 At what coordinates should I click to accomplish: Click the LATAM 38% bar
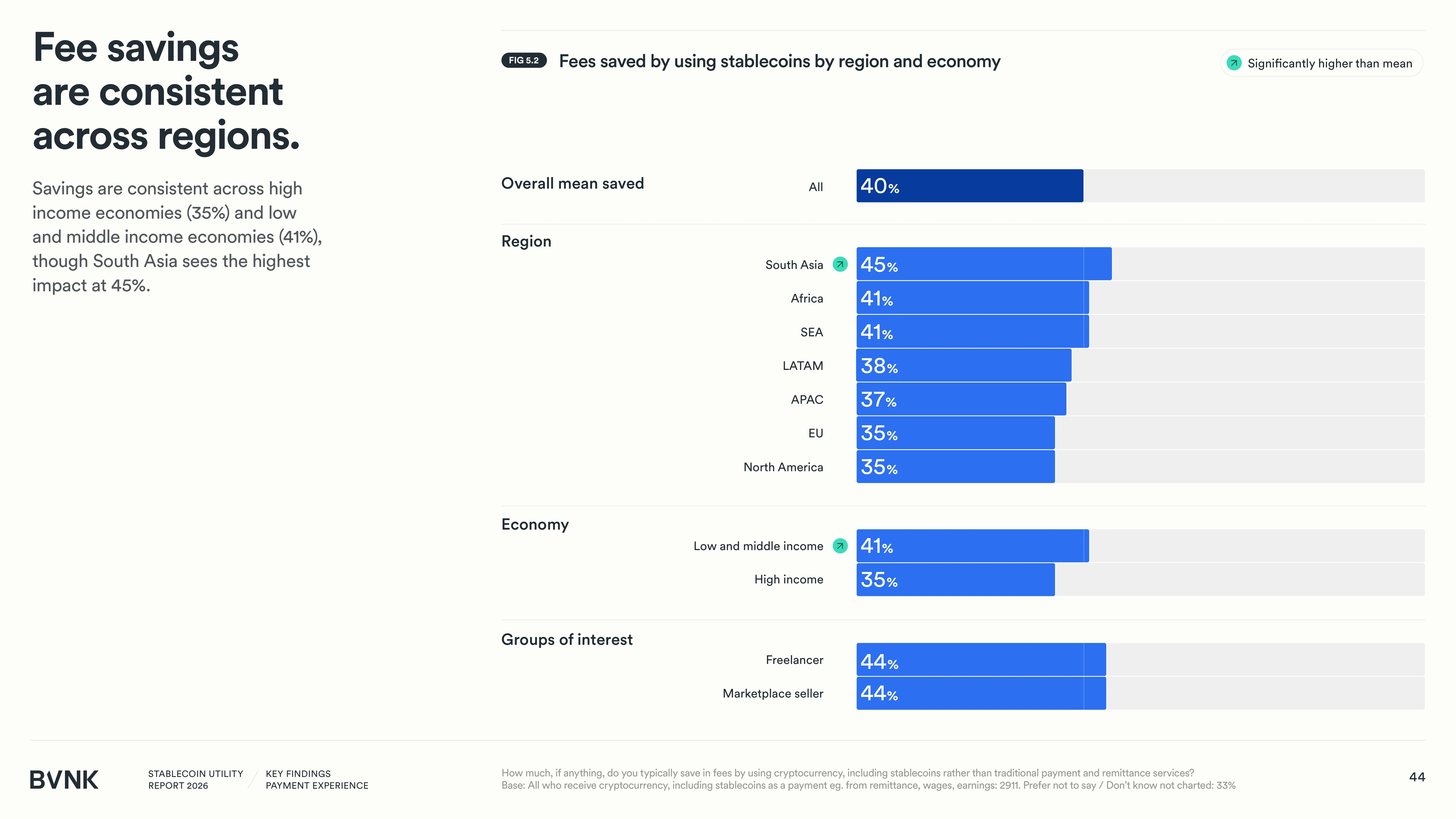click(x=964, y=365)
